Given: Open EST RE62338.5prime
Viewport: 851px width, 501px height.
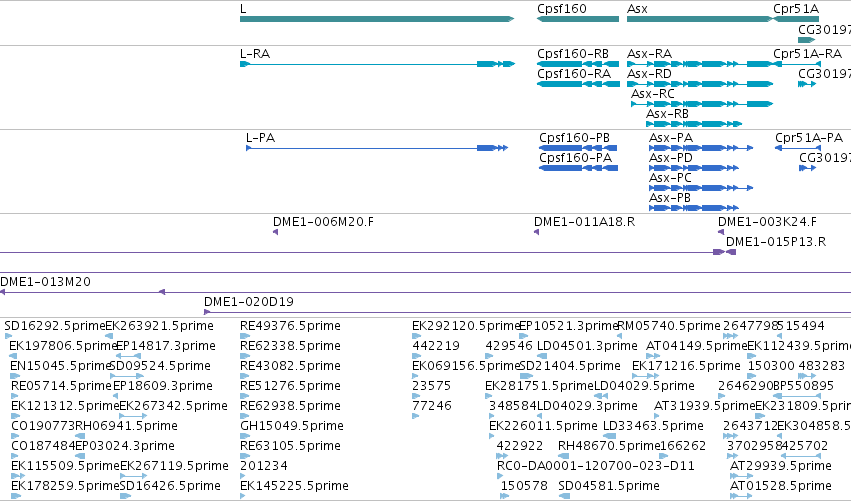Looking at the screenshot, I should [x=290, y=346].
